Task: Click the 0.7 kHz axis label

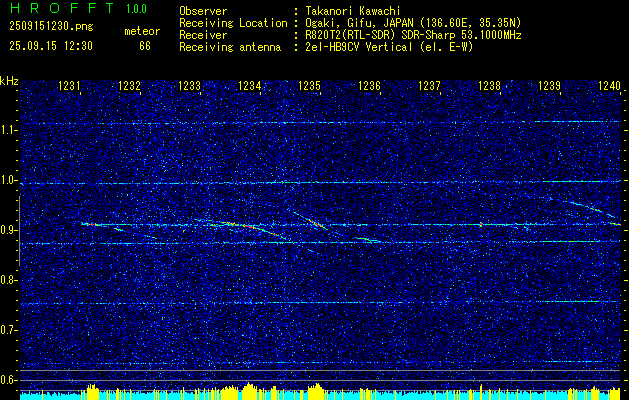Action: pyautogui.click(x=8, y=330)
